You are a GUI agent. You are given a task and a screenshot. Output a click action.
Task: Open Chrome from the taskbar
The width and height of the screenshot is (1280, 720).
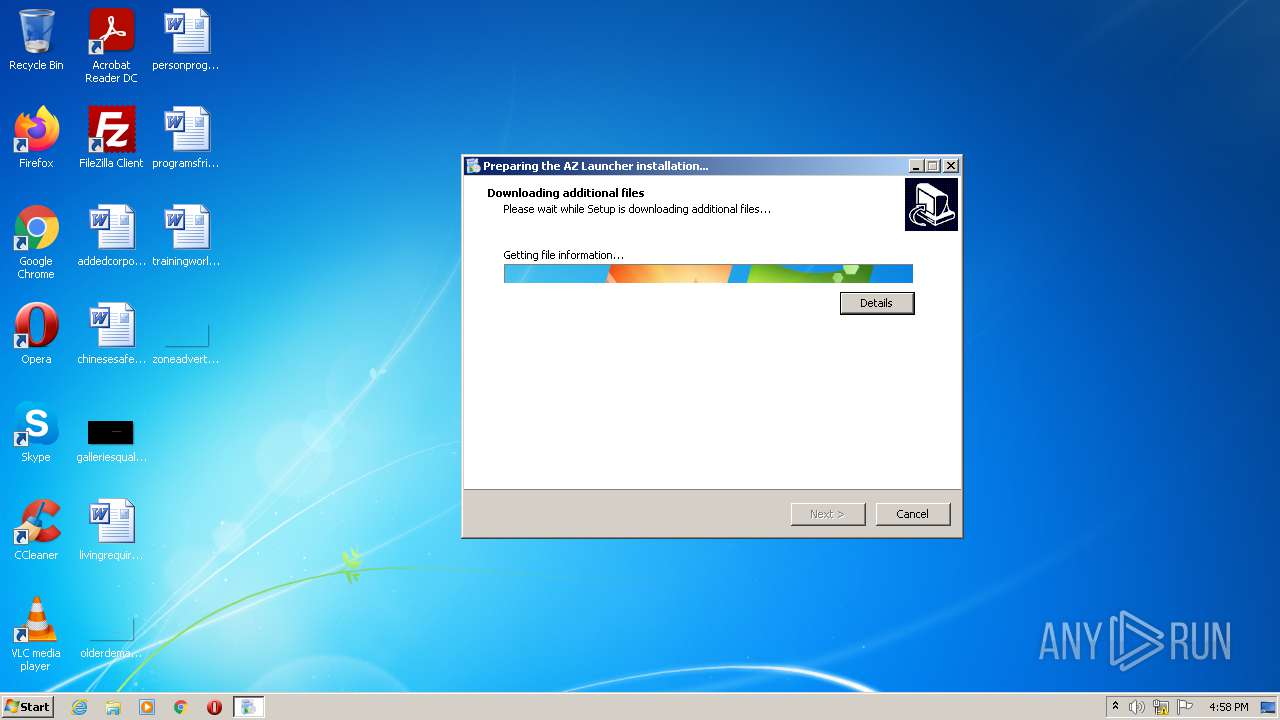coord(181,707)
